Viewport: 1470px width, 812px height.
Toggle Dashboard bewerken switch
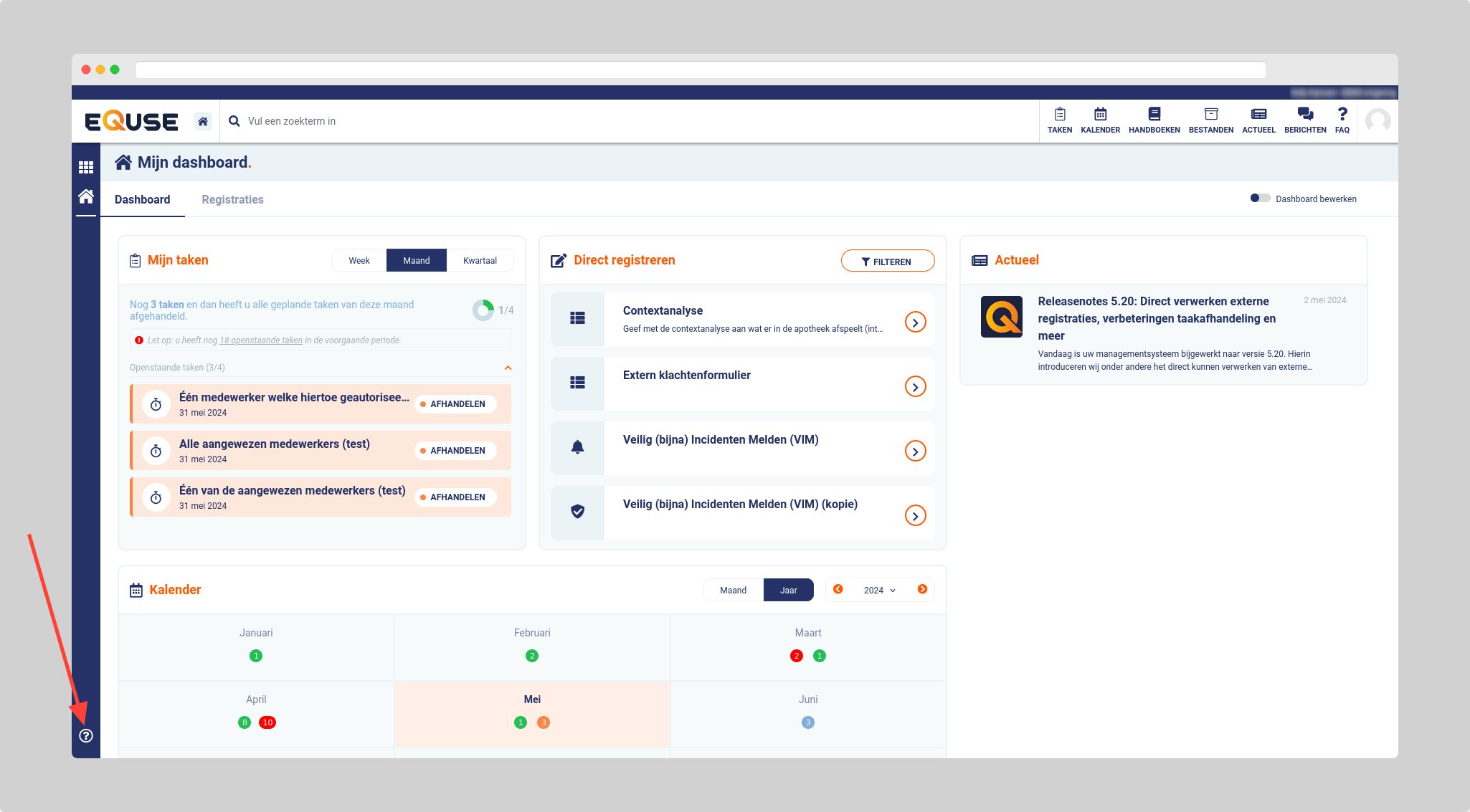(x=1259, y=199)
